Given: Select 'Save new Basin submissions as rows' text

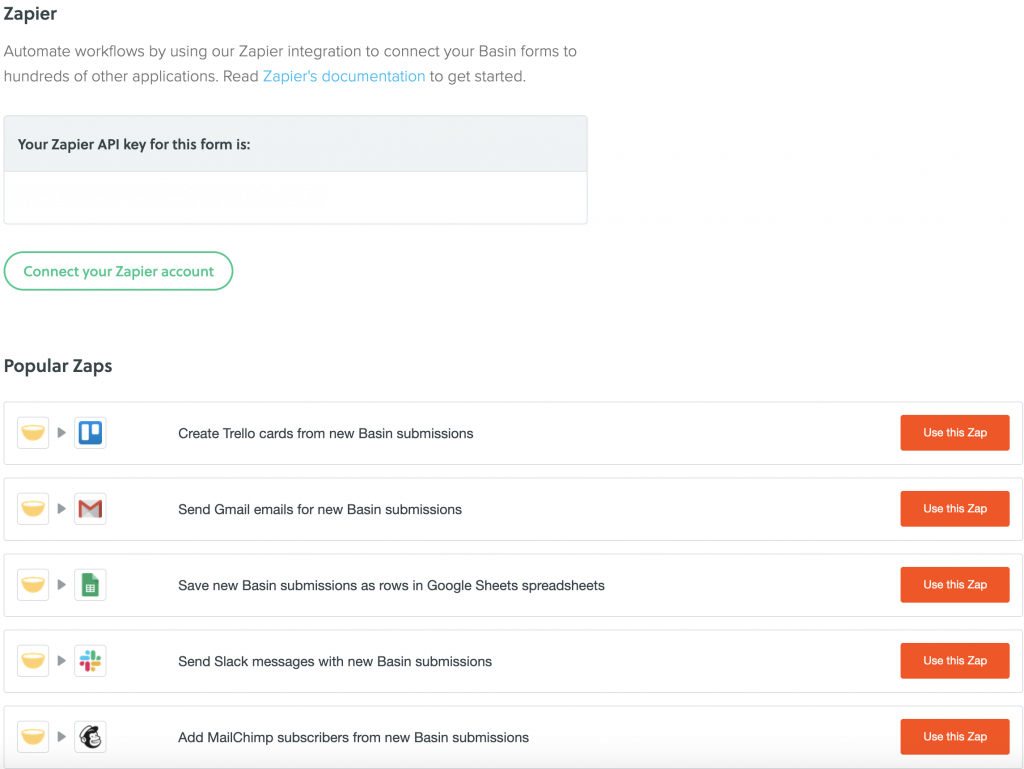Looking at the screenshot, I should [x=293, y=586].
